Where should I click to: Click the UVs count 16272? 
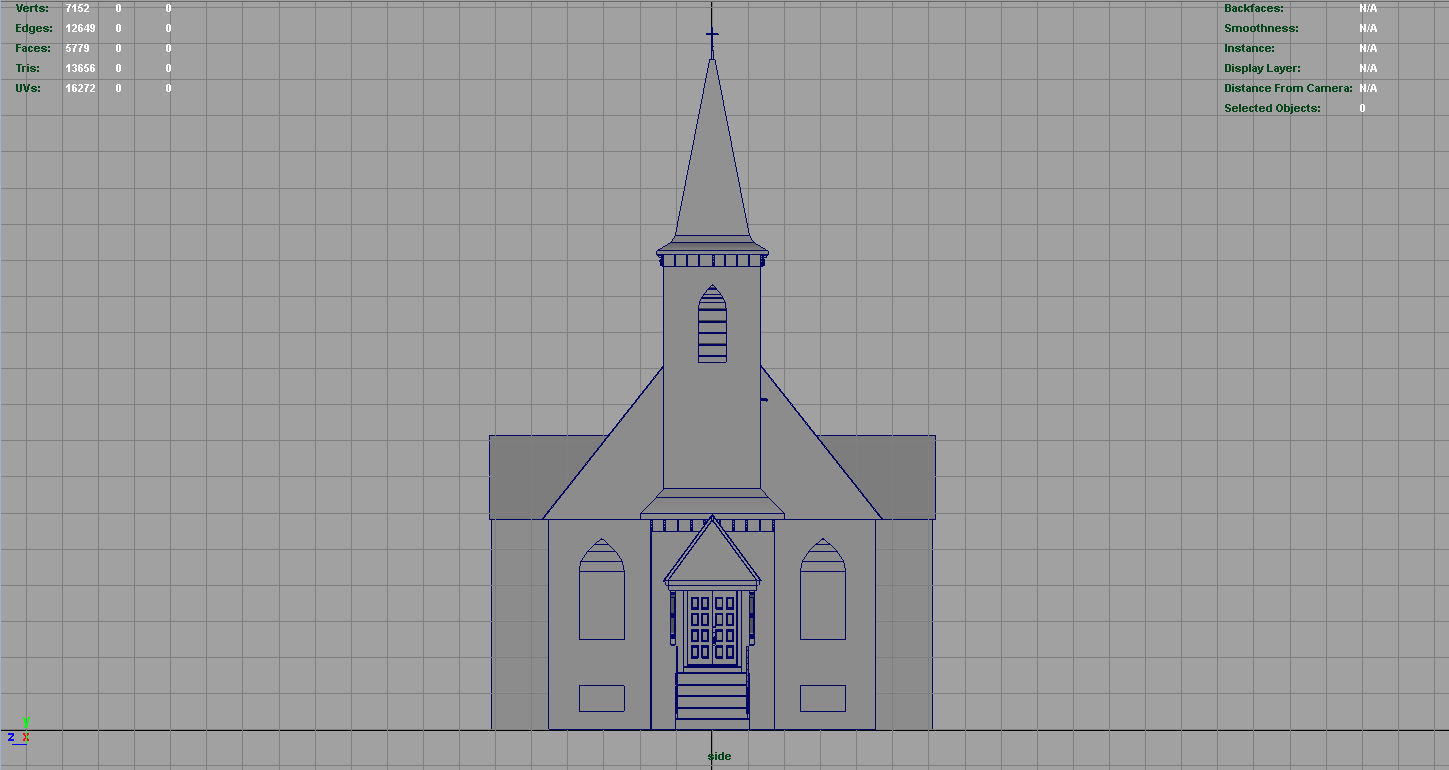point(80,88)
